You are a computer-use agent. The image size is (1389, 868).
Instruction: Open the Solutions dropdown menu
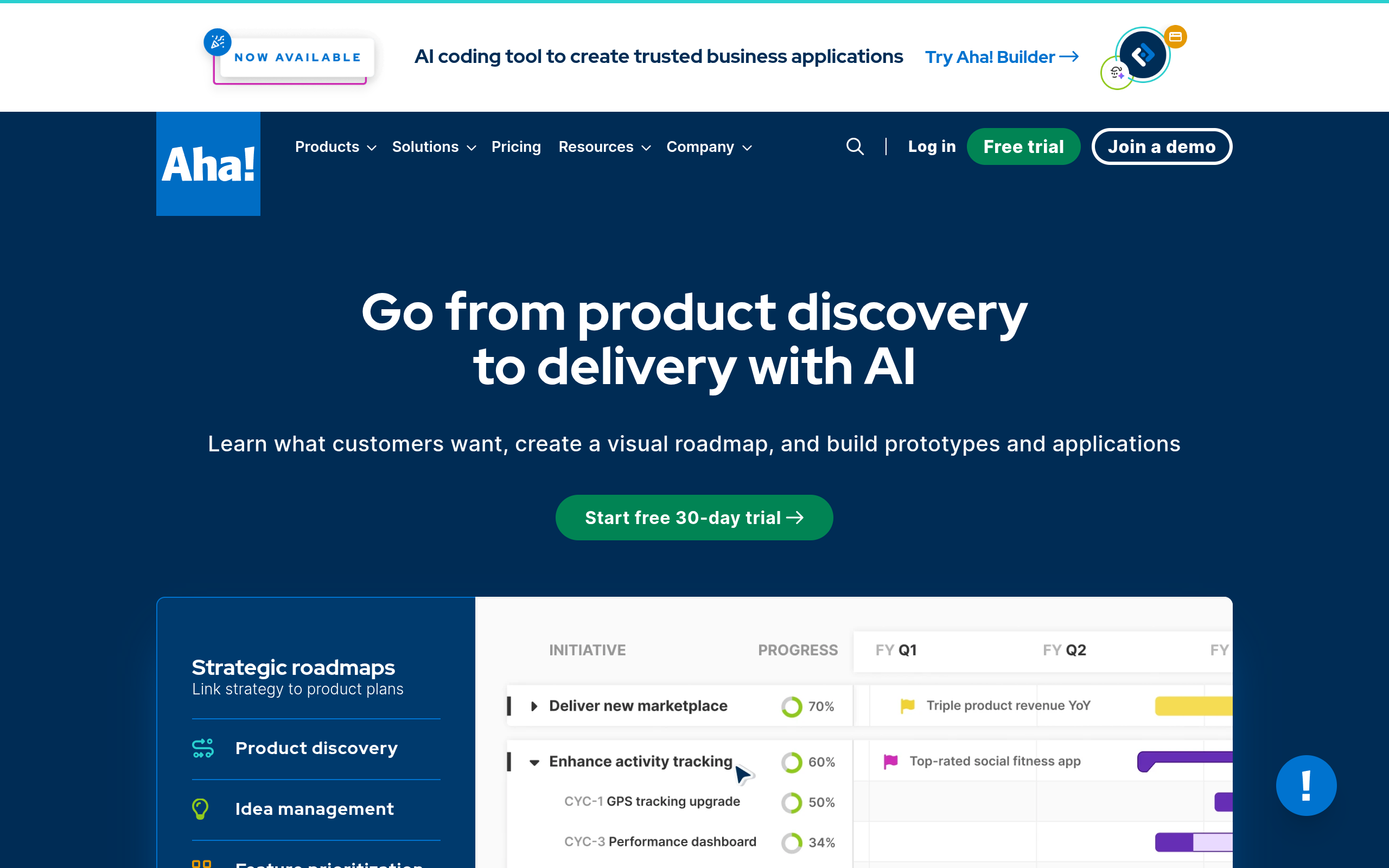pos(434,147)
